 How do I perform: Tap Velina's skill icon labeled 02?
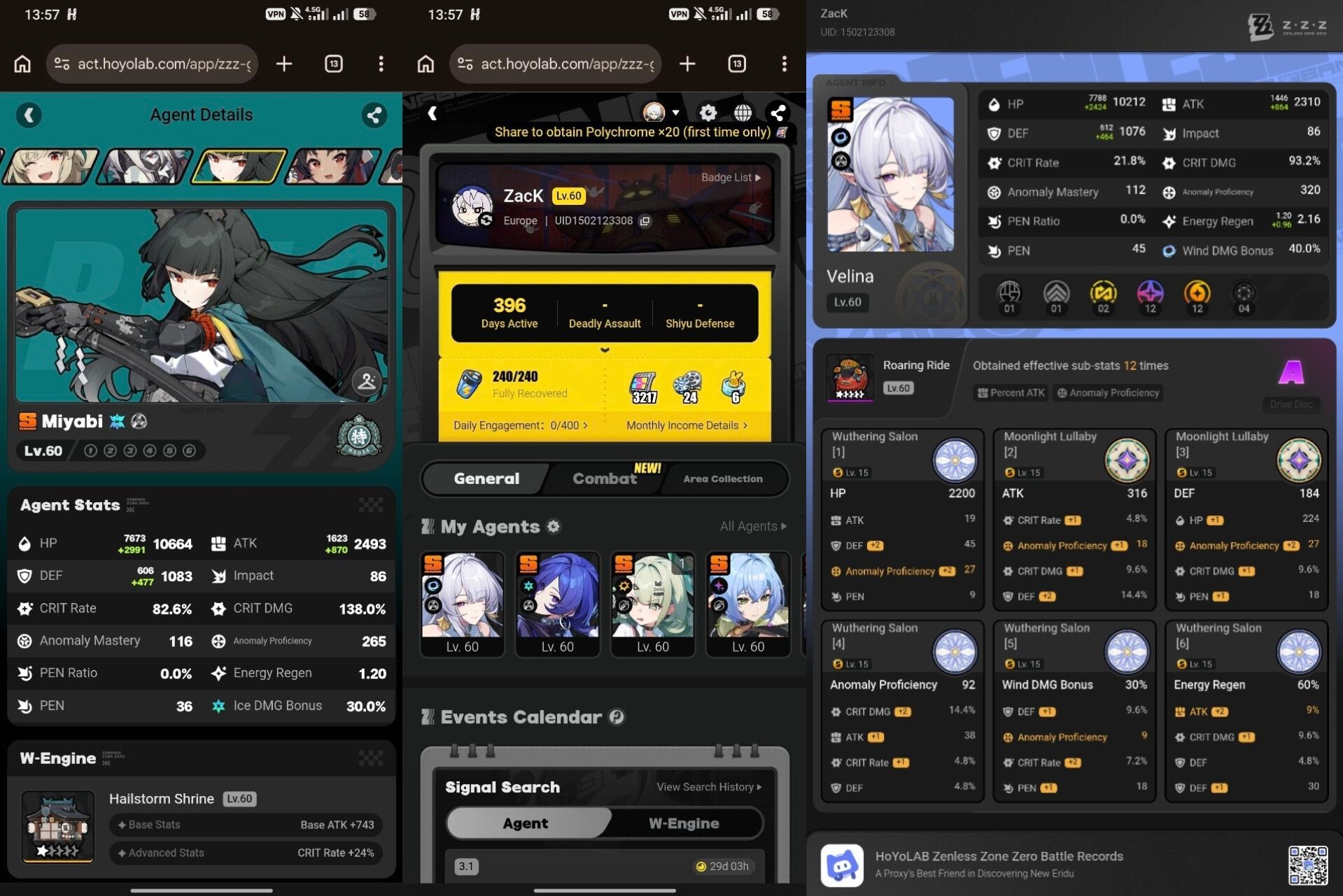[1103, 297]
